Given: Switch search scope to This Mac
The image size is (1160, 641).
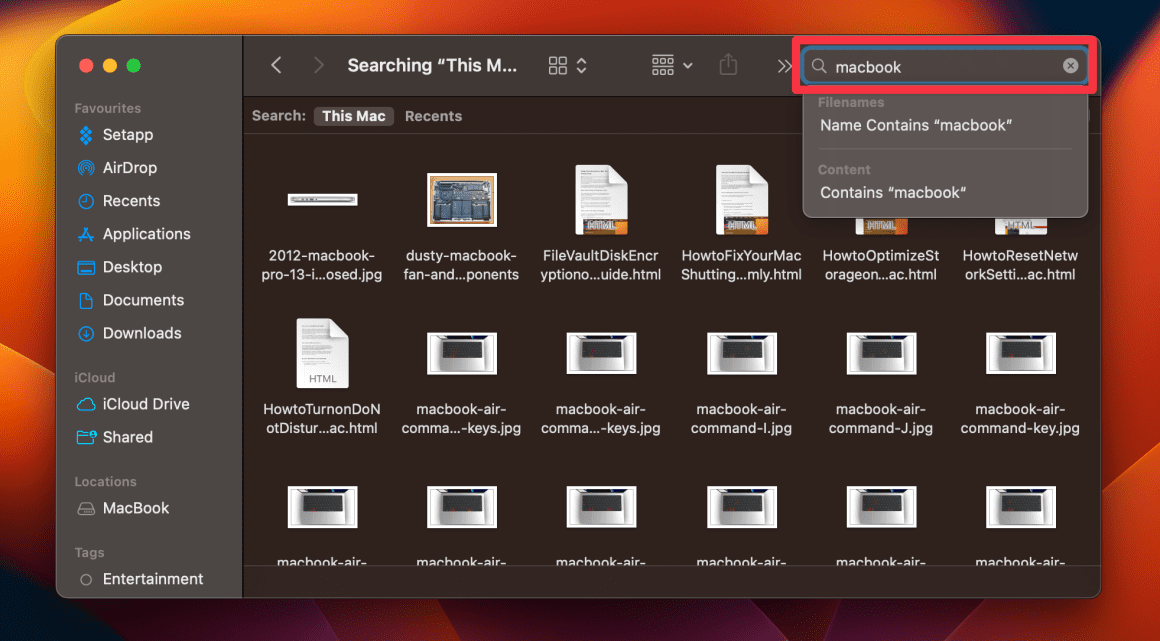Looking at the screenshot, I should click(353, 115).
